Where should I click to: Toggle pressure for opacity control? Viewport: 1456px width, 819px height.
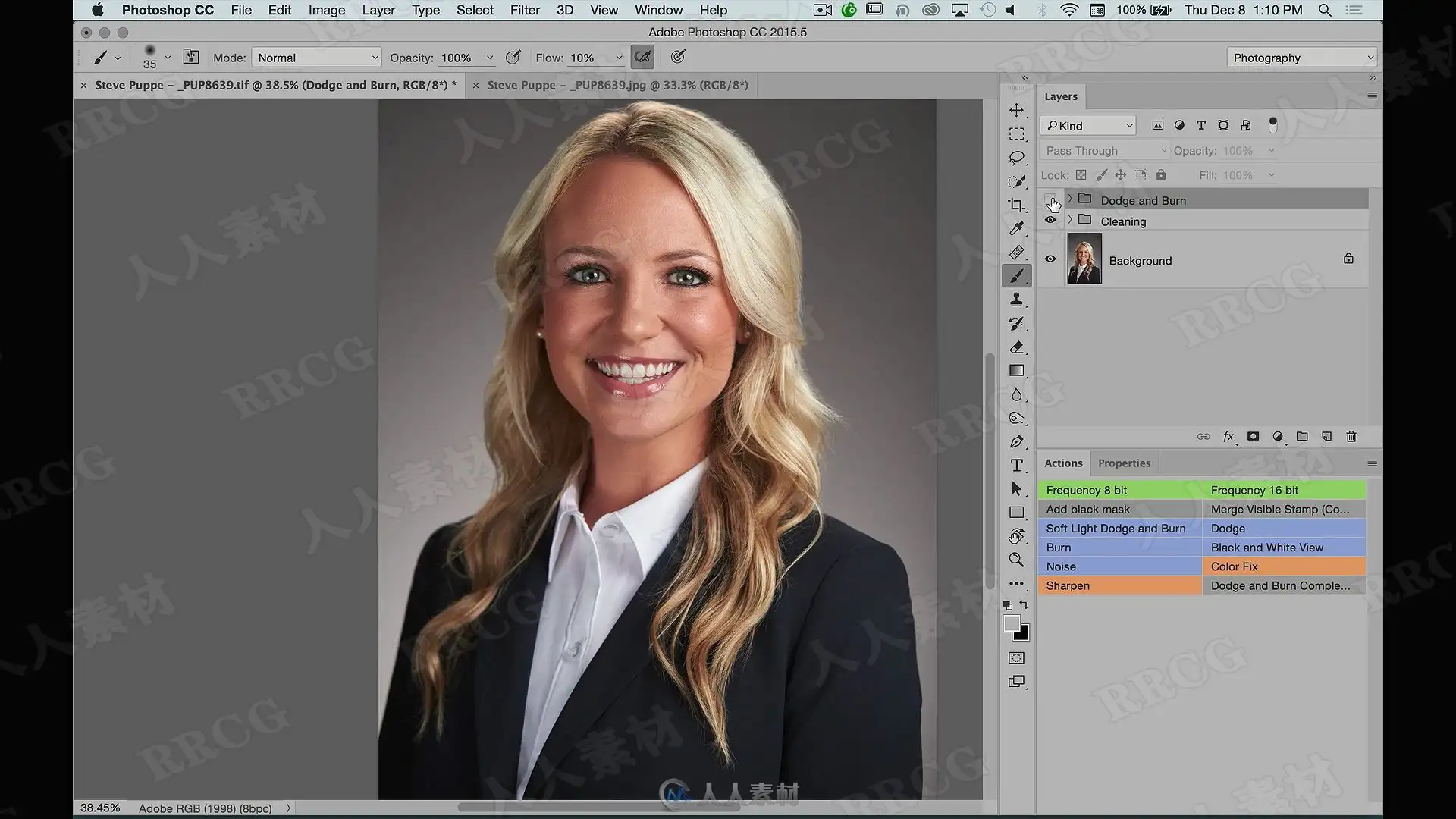pyautogui.click(x=513, y=57)
